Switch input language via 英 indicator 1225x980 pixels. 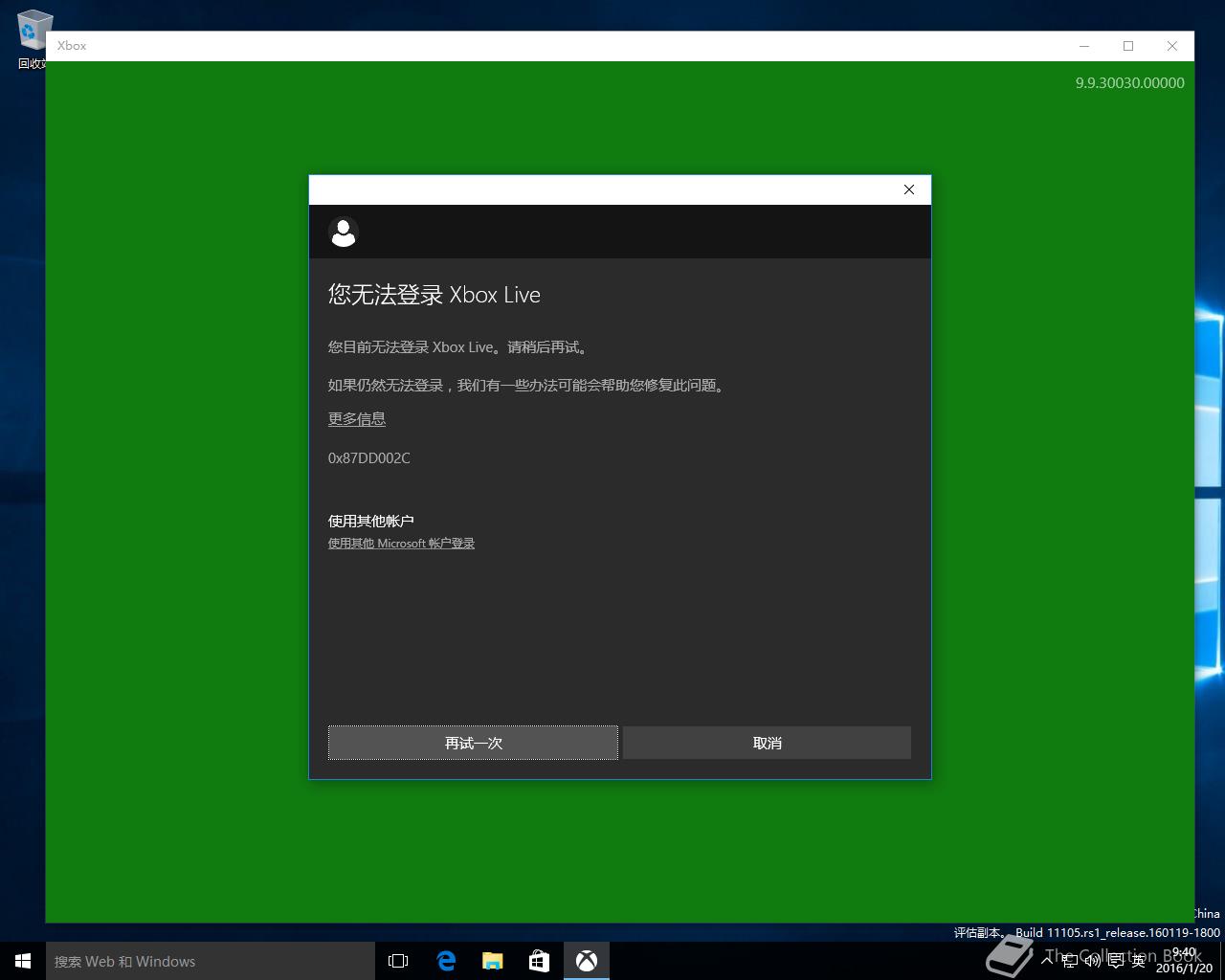coord(1139,961)
